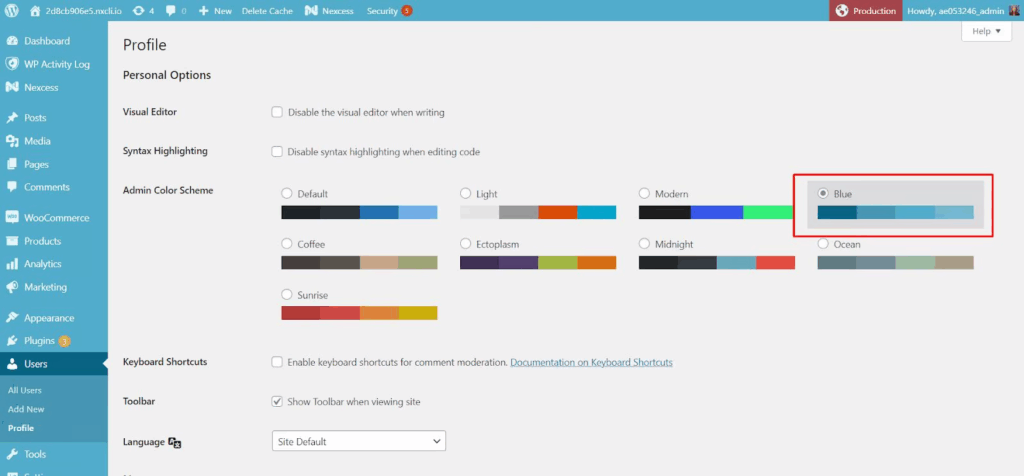
Task: Click the WP Activity Log shield icon
Action: click(12, 64)
